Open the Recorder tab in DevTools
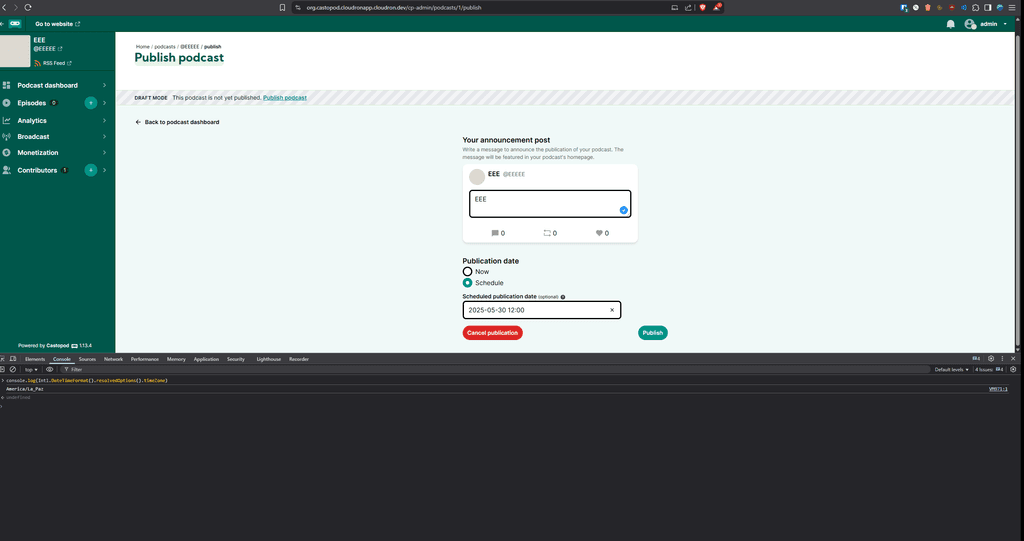Image resolution: width=1024 pixels, height=541 pixels. pos(298,359)
